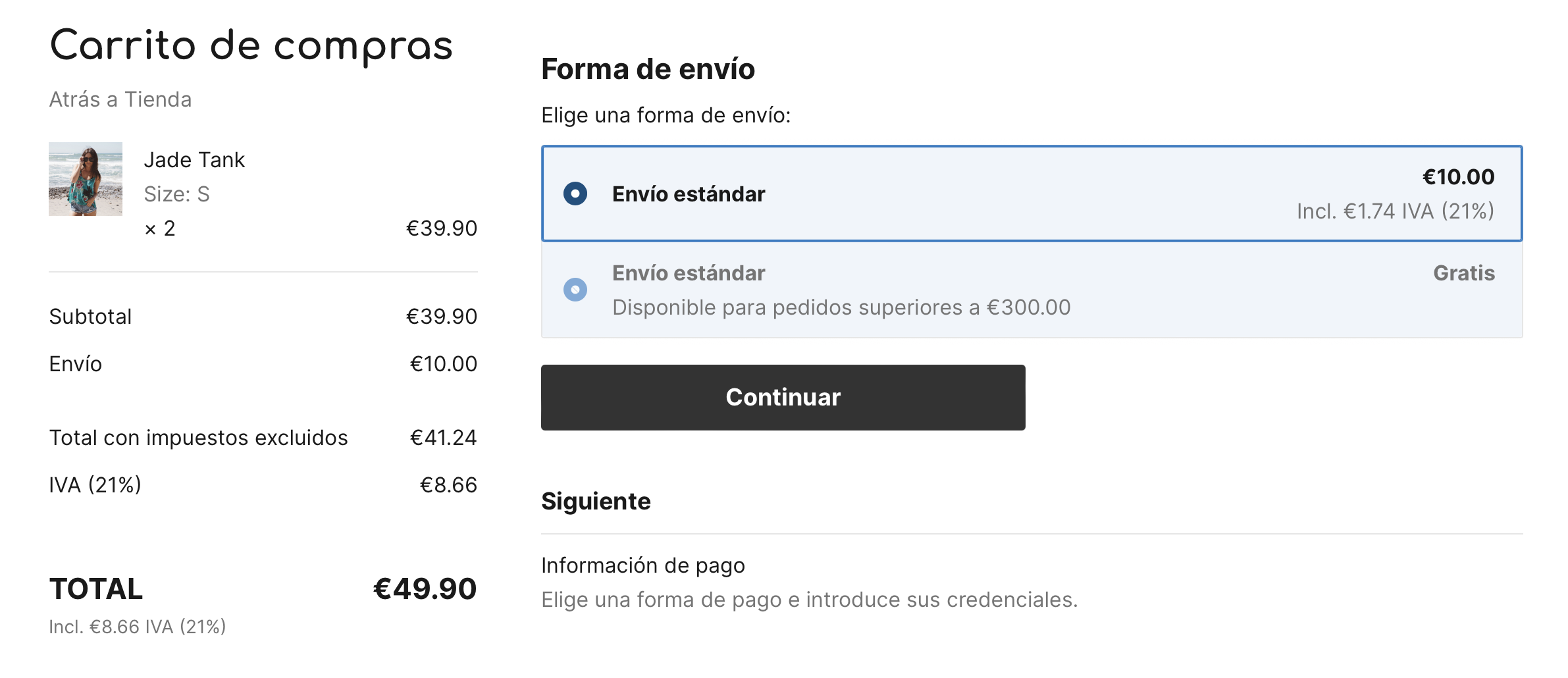Click the Continuar button

tap(783, 398)
